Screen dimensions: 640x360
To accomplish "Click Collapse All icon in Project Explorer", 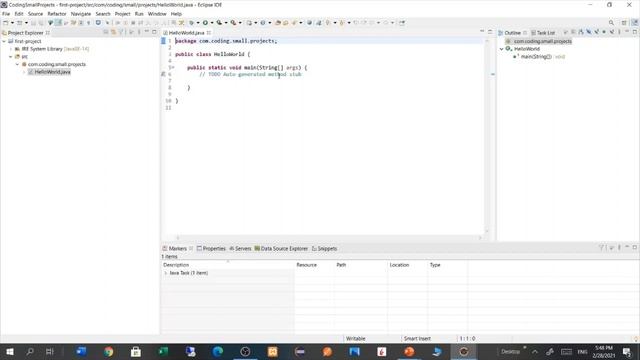I will pos(106,32).
